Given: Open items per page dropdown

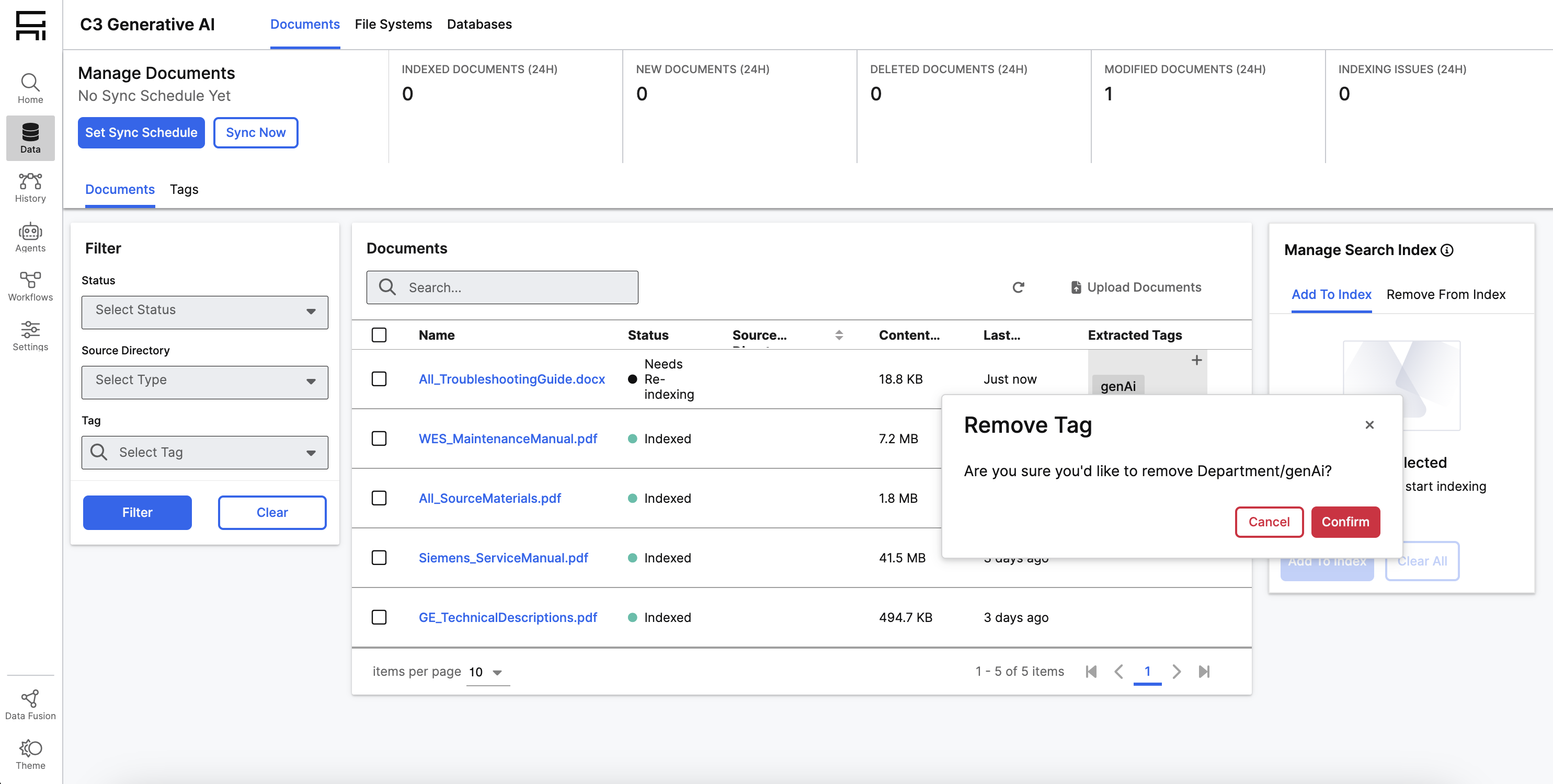Looking at the screenshot, I should 486,672.
